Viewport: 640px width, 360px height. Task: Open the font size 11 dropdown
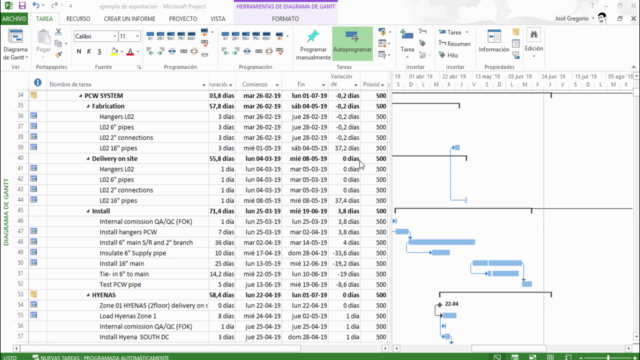coord(137,36)
